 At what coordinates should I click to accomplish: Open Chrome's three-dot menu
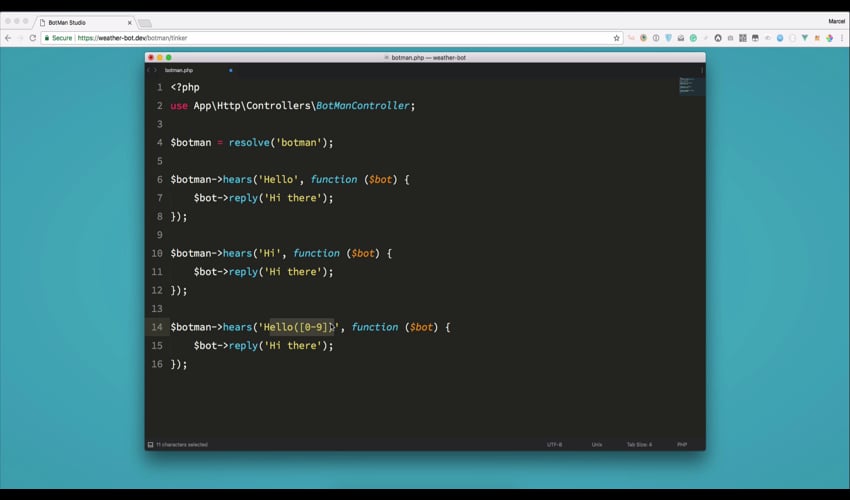pos(842,38)
